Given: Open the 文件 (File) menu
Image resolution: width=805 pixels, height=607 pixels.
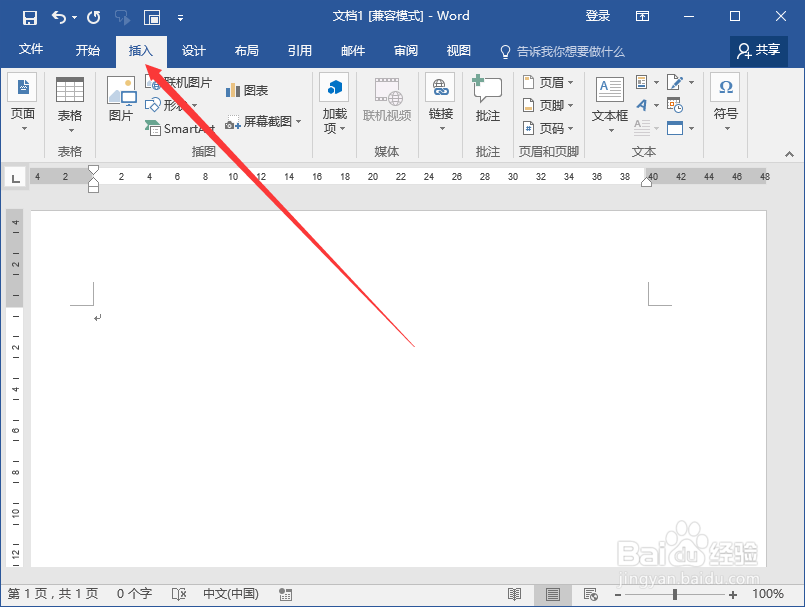Looking at the screenshot, I should coord(31,49).
